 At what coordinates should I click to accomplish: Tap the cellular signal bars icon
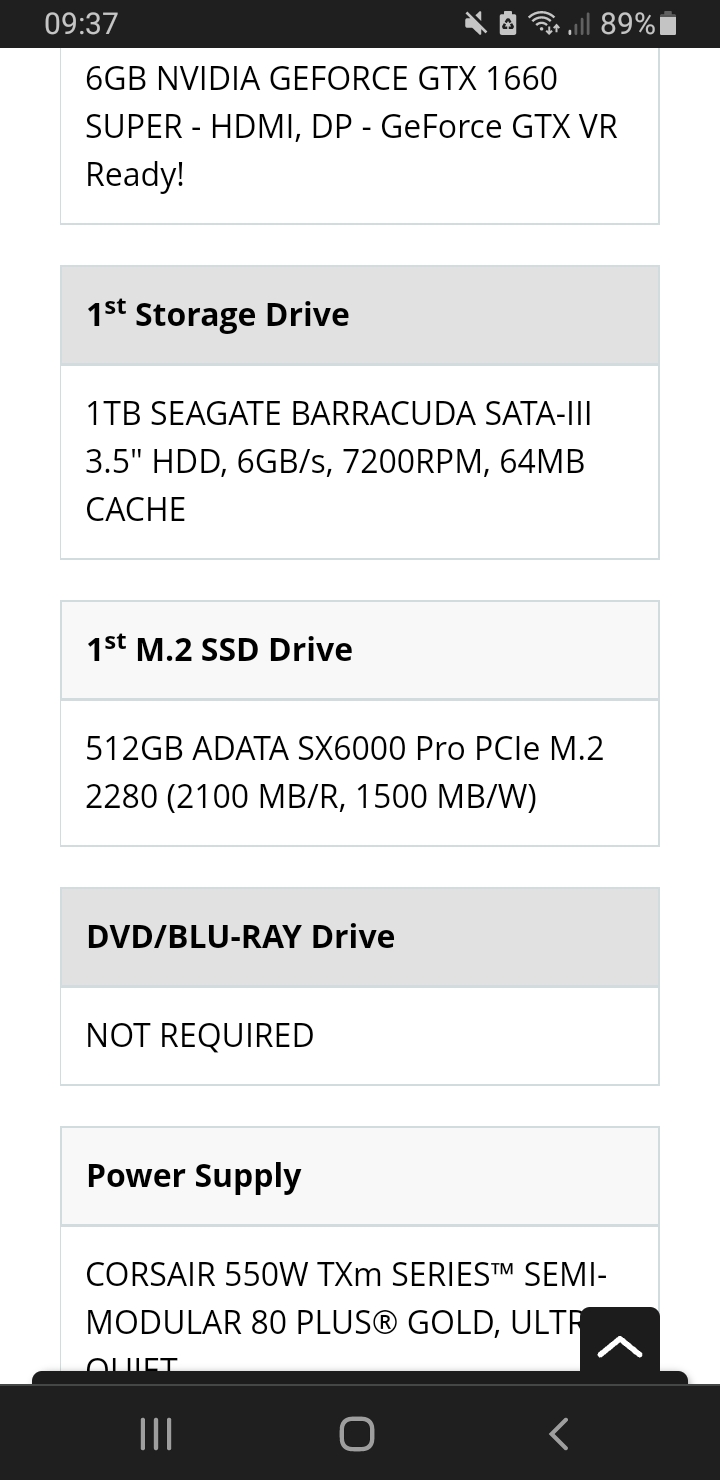pyautogui.click(x=578, y=23)
